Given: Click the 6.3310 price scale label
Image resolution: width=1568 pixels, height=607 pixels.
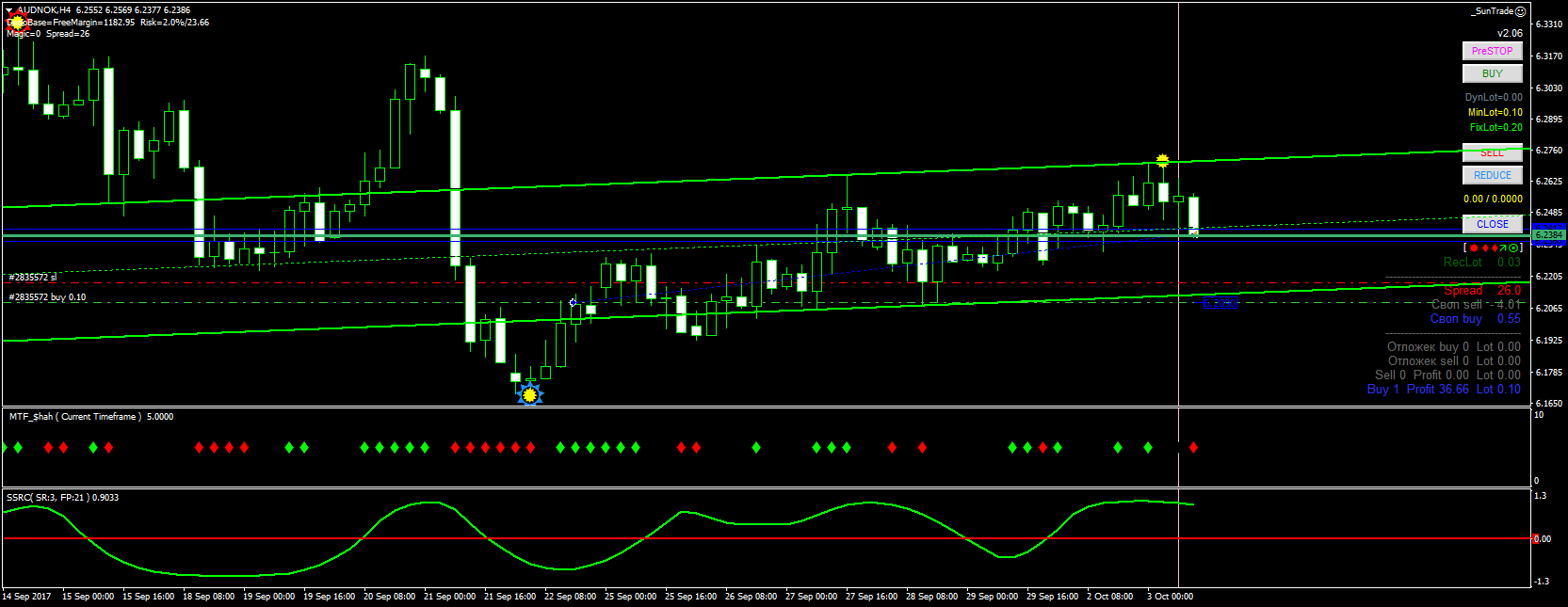Looking at the screenshot, I should [x=1548, y=24].
